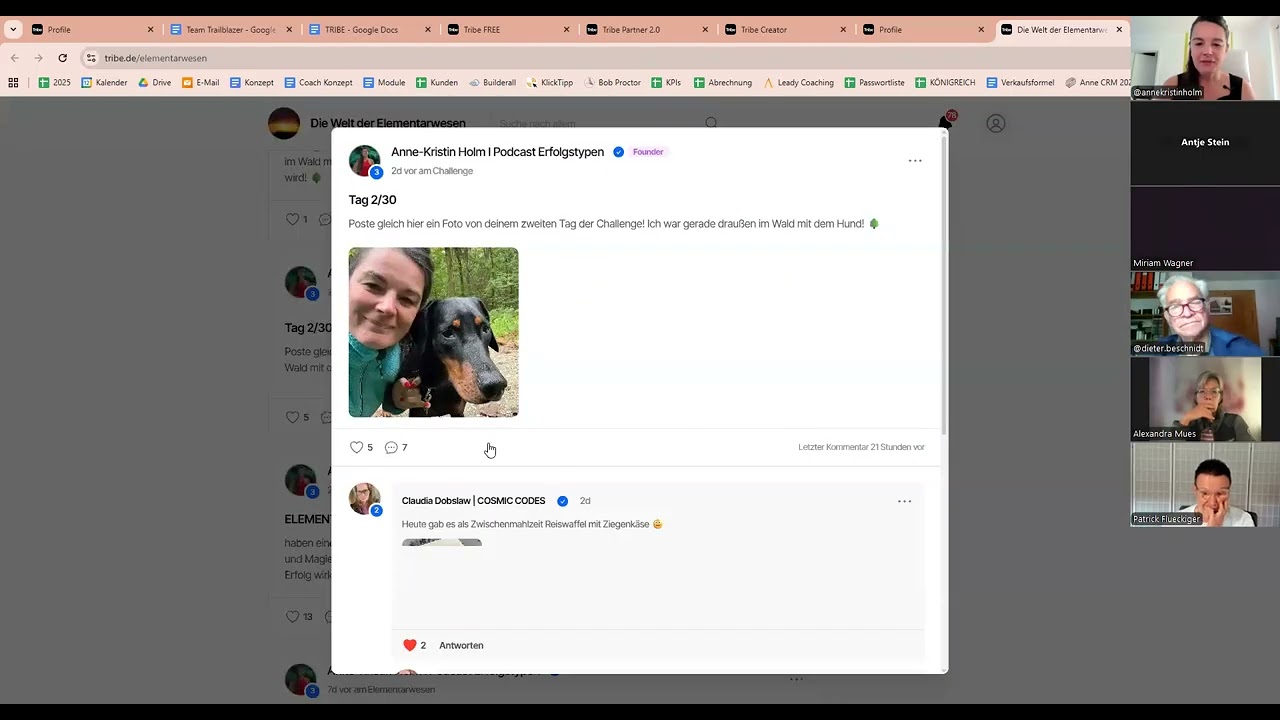
Task: Open three-dot menu on Claudia's comment
Action: [904, 501]
